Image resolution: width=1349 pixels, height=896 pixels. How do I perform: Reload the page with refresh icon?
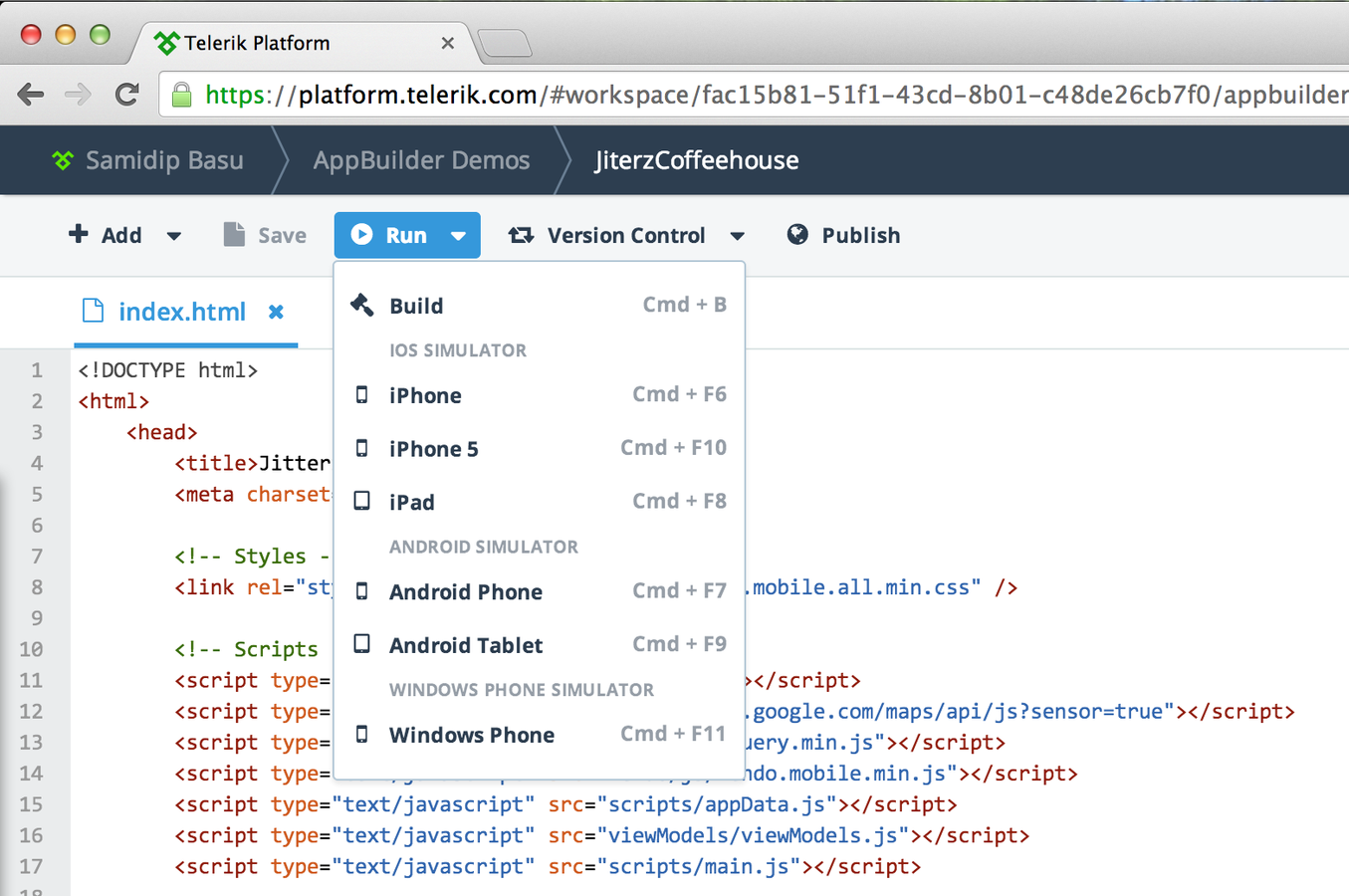126,95
